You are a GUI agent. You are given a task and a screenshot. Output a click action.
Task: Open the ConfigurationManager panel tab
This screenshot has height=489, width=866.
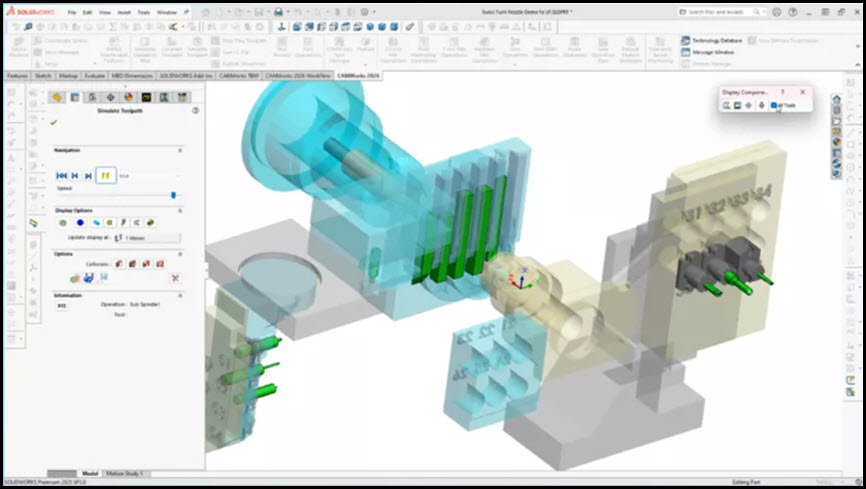point(93,97)
